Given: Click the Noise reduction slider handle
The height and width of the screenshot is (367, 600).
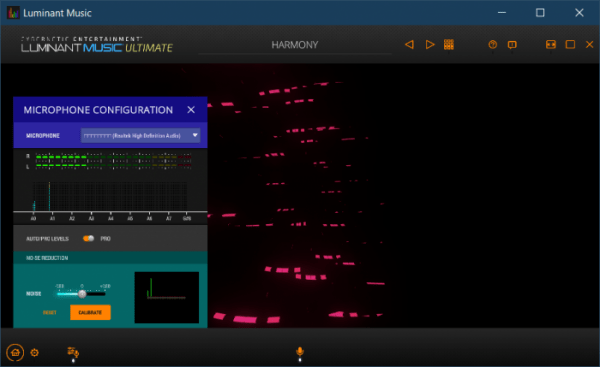Looking at the screenshot, I should click(x=82, y=294).
